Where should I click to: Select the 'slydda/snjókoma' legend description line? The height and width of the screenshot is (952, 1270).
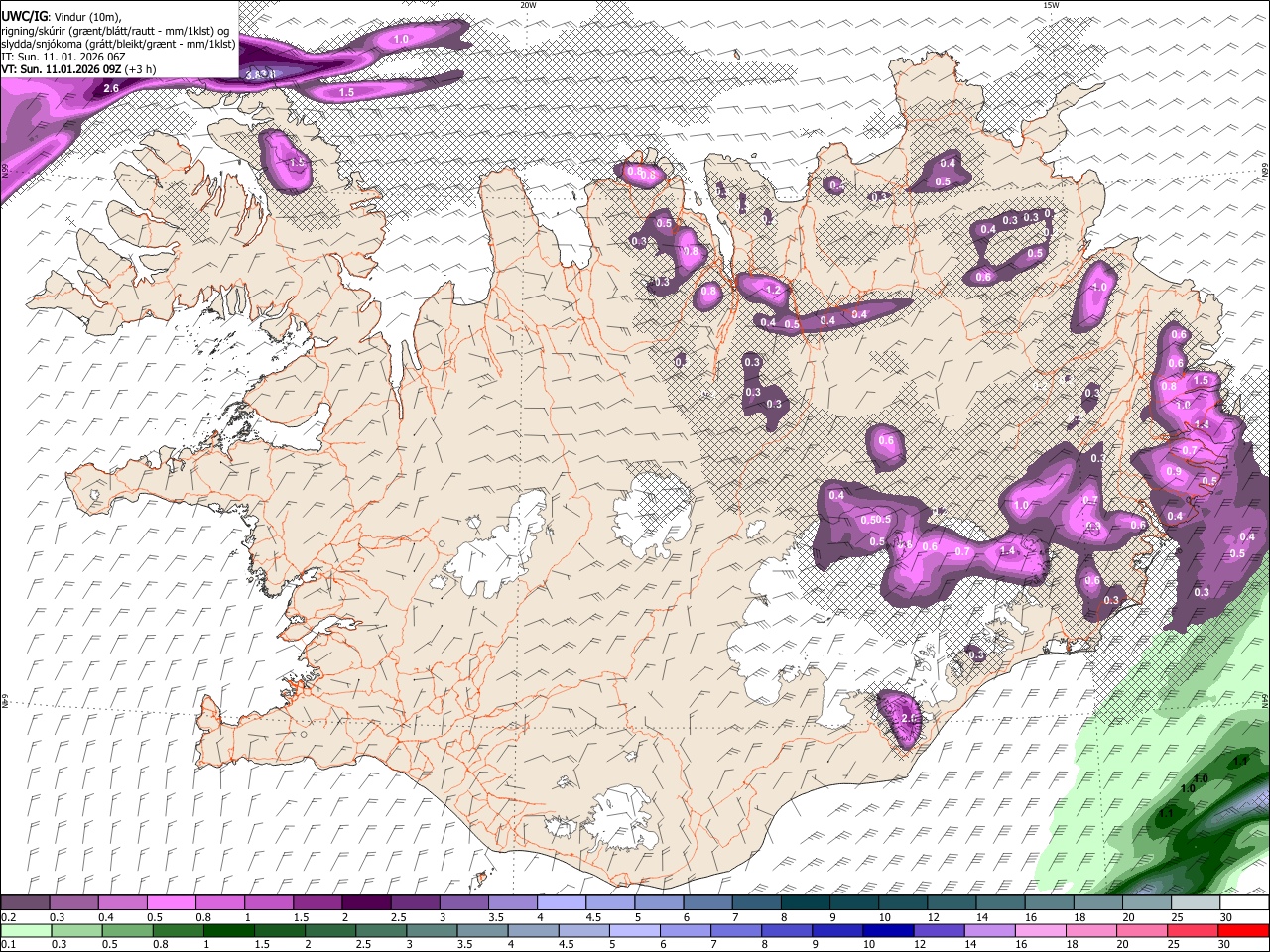point(119,44)
